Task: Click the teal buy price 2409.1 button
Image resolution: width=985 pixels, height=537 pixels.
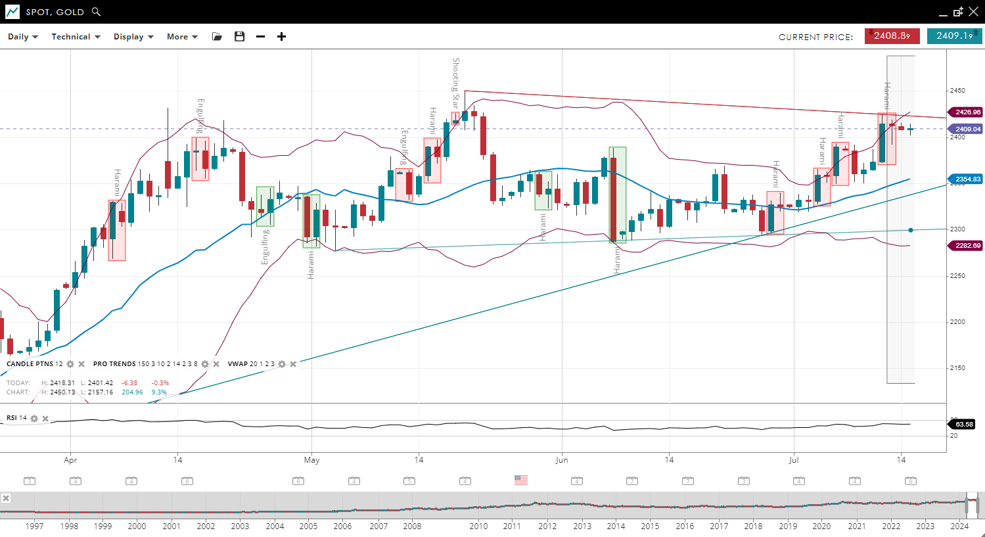Action: click(953, 36)
